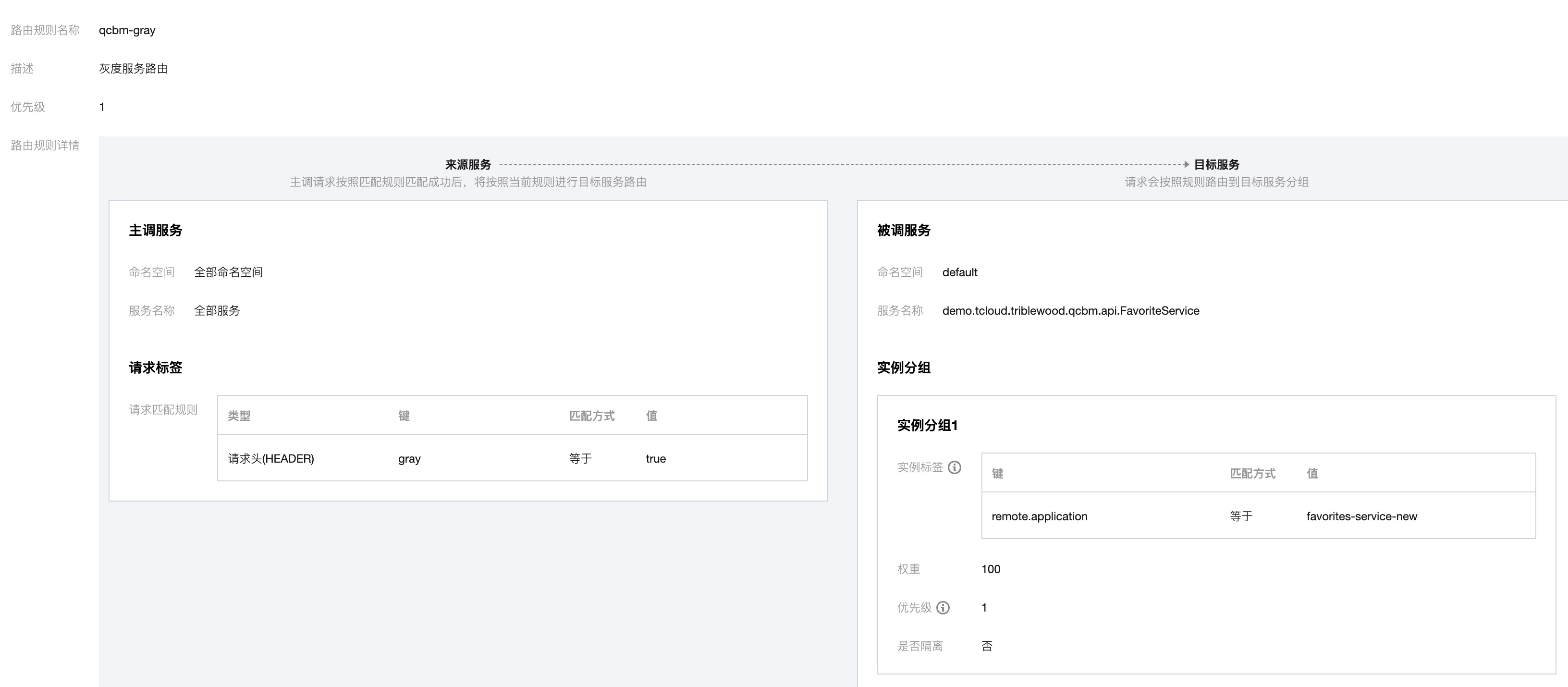Click 权重 label

[x=909, y=569]
